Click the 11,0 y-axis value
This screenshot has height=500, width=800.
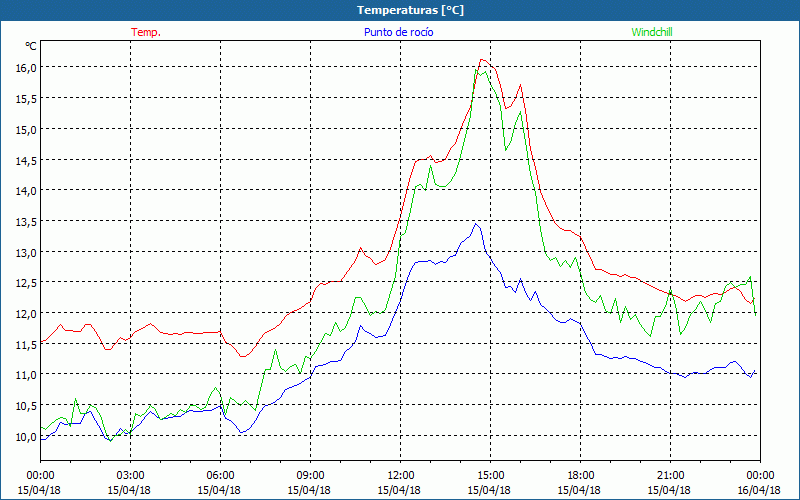(26, 374)
